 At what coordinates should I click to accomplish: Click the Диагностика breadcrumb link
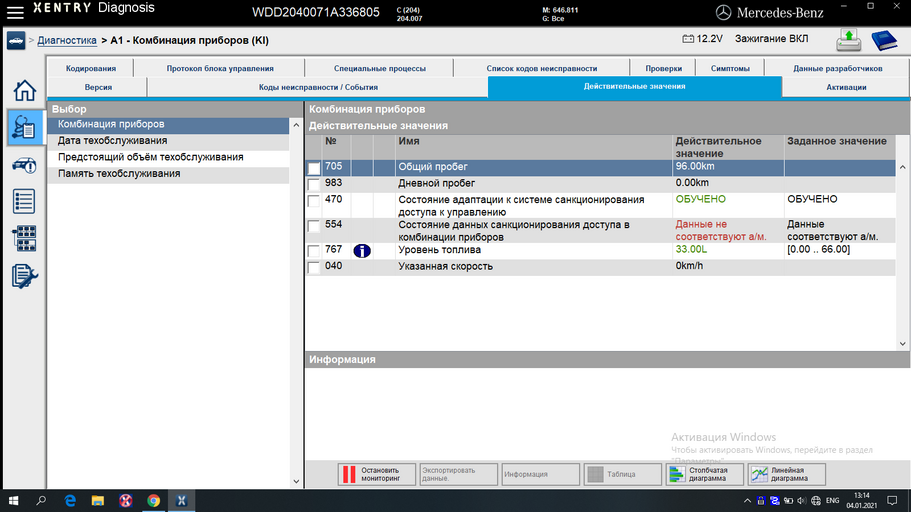click(x=67, y=41)
